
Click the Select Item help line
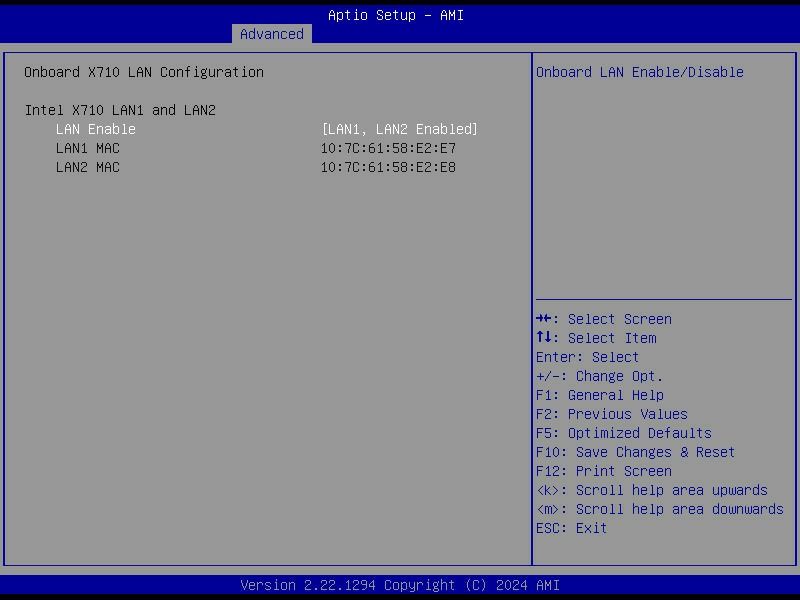(596, 338)
